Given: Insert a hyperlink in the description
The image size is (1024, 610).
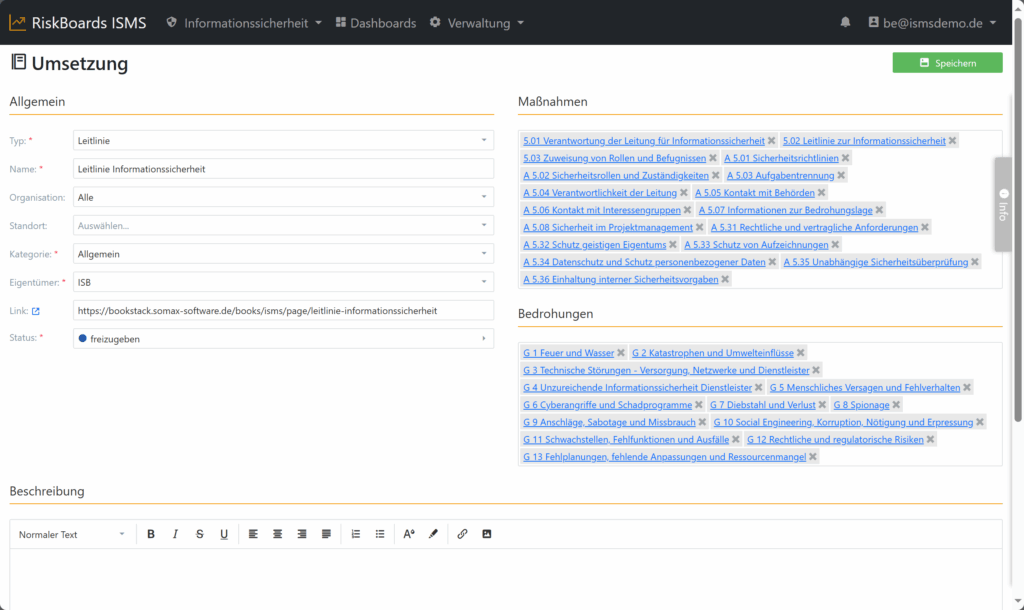Looking at the screenshot, I should tap(462, 534).
